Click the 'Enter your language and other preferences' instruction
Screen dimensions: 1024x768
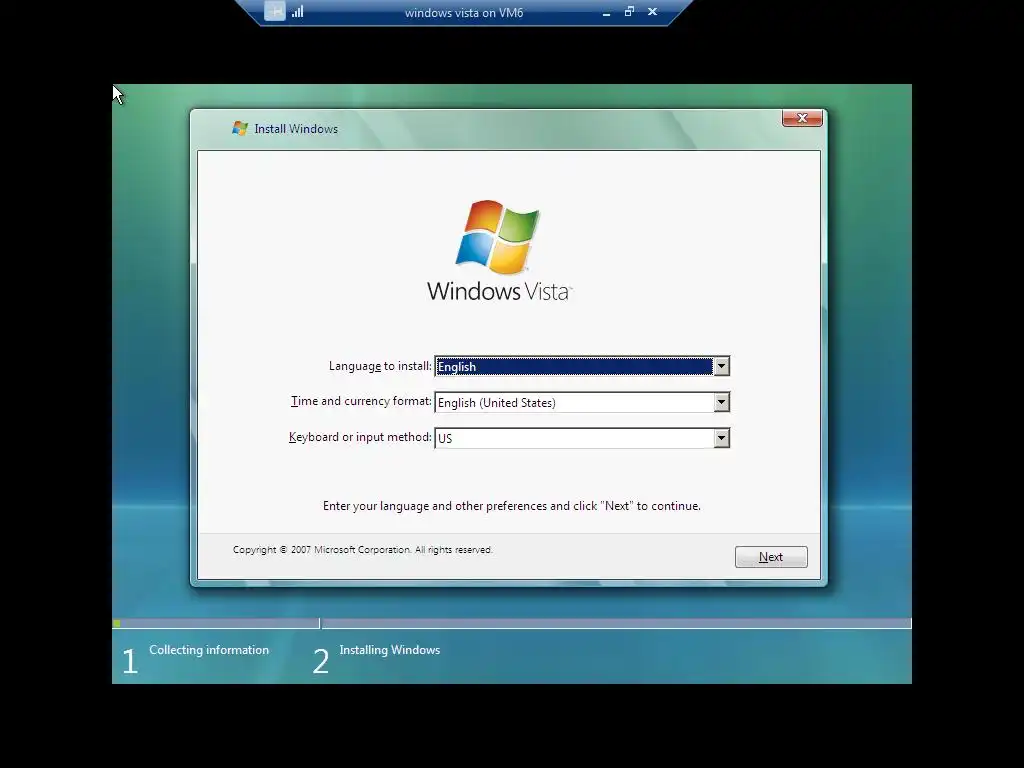click(511, 506)
